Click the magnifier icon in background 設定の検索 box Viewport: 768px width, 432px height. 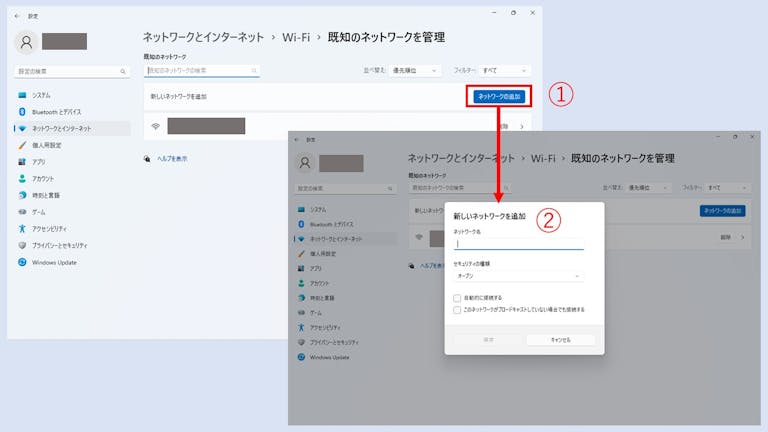point(123,72)
